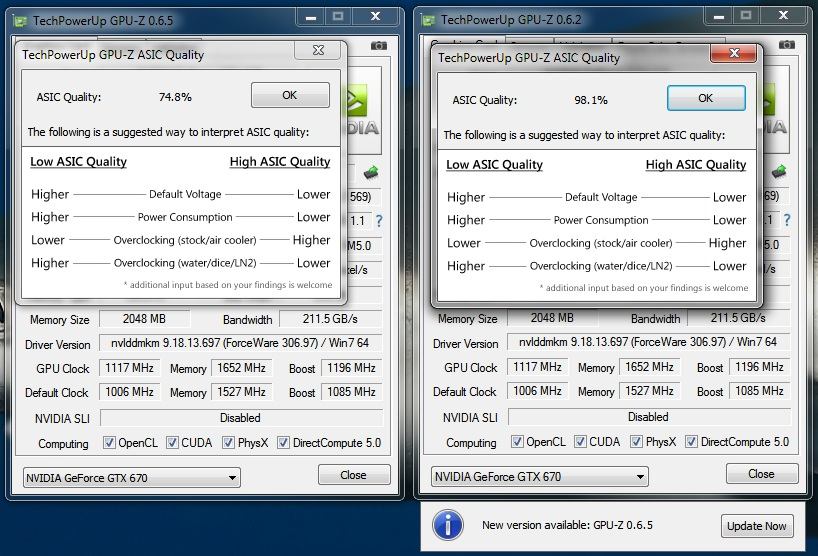Click Bandwidth 211.5 GB/s field in GPU-Z 0.6.2
The width and height of the screenshot is (818, 556).
(x=739, y=318)
